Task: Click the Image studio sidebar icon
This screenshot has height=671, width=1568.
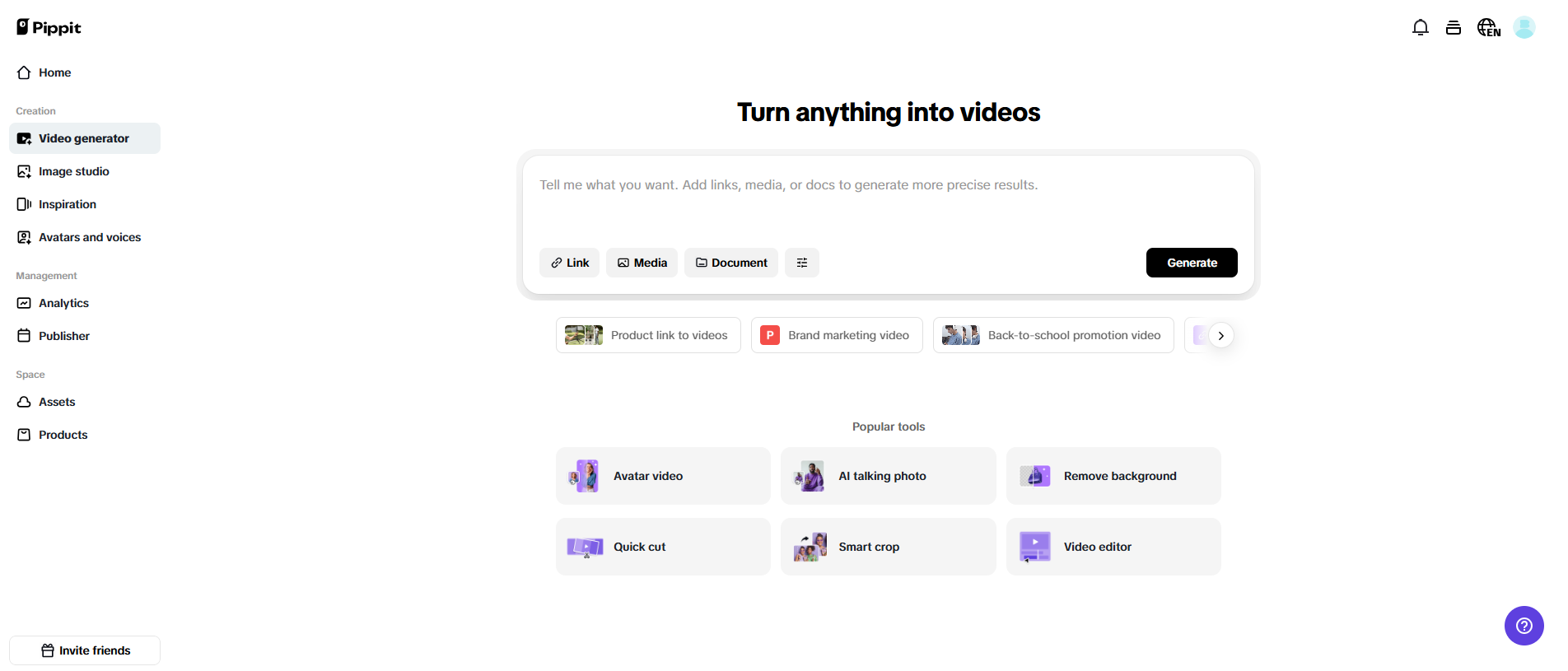Action: 24,171
